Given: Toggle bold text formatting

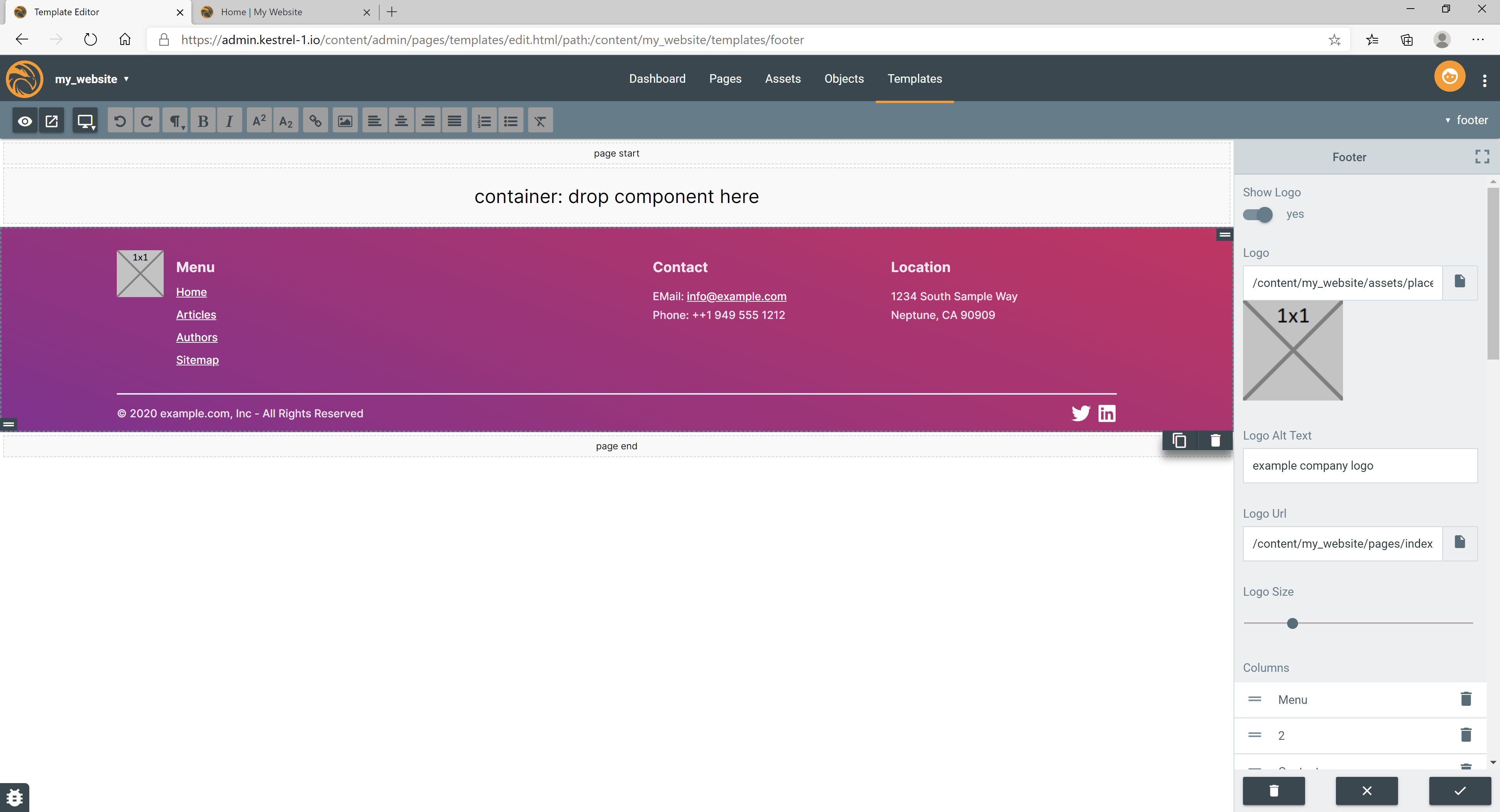Looking at the screenshot, I should [203, 121].
